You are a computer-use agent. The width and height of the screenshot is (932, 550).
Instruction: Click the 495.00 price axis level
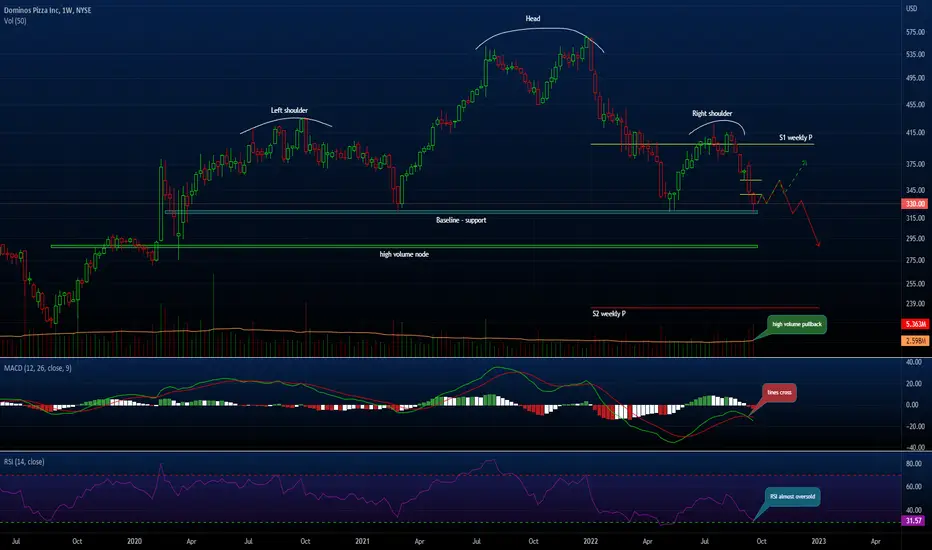coord(915,78)
